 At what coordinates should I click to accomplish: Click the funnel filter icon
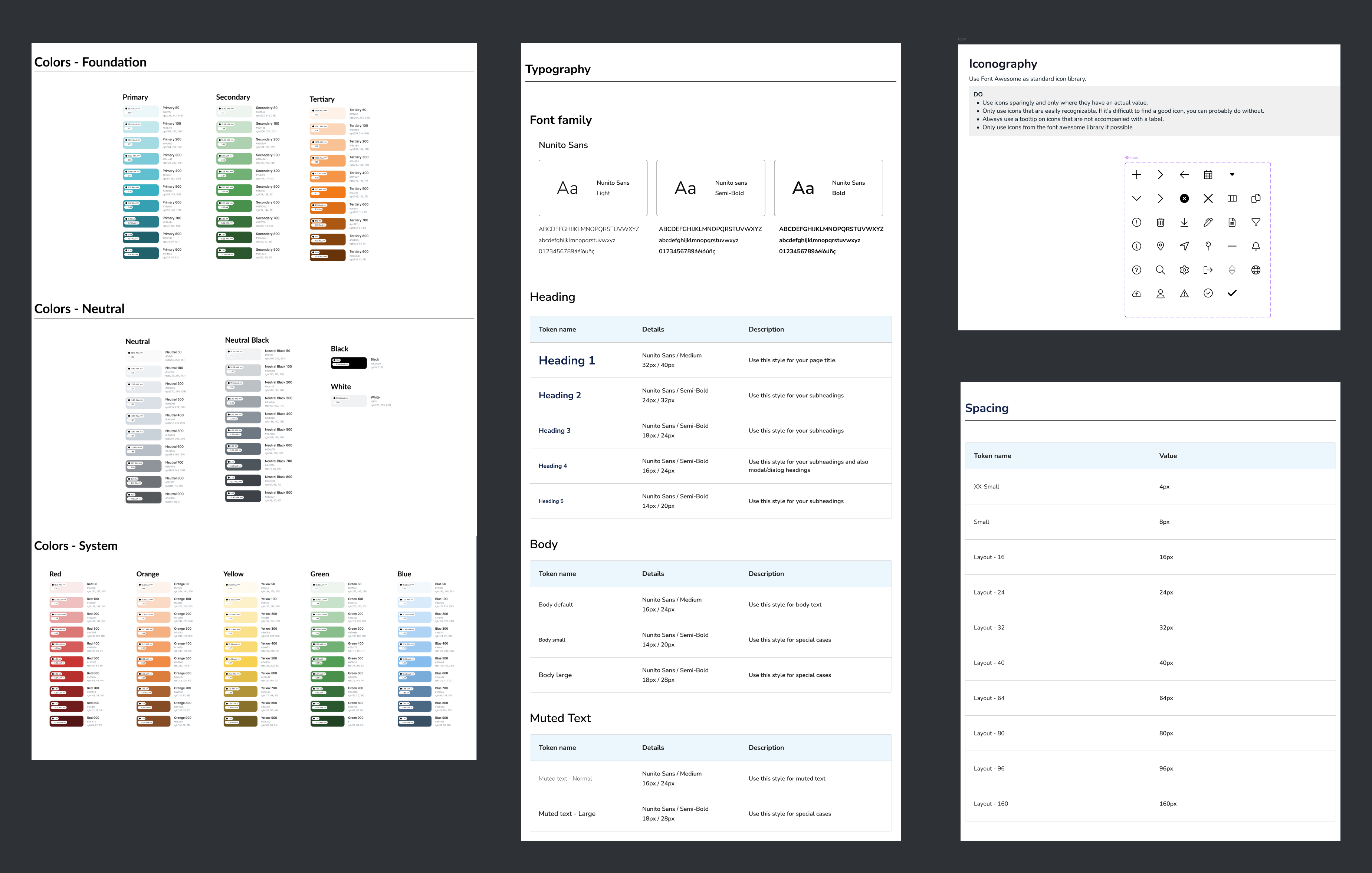[x=1256, y=222]
